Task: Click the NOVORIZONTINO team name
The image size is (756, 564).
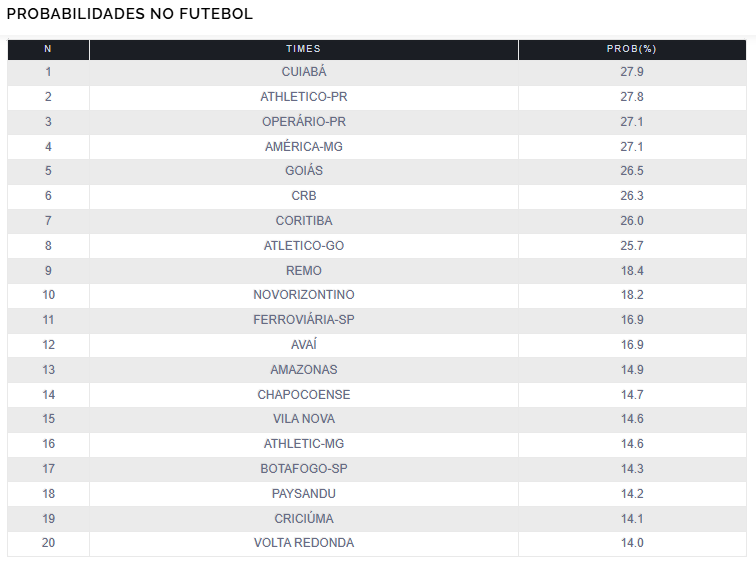Action: click(x=304, y=295)
